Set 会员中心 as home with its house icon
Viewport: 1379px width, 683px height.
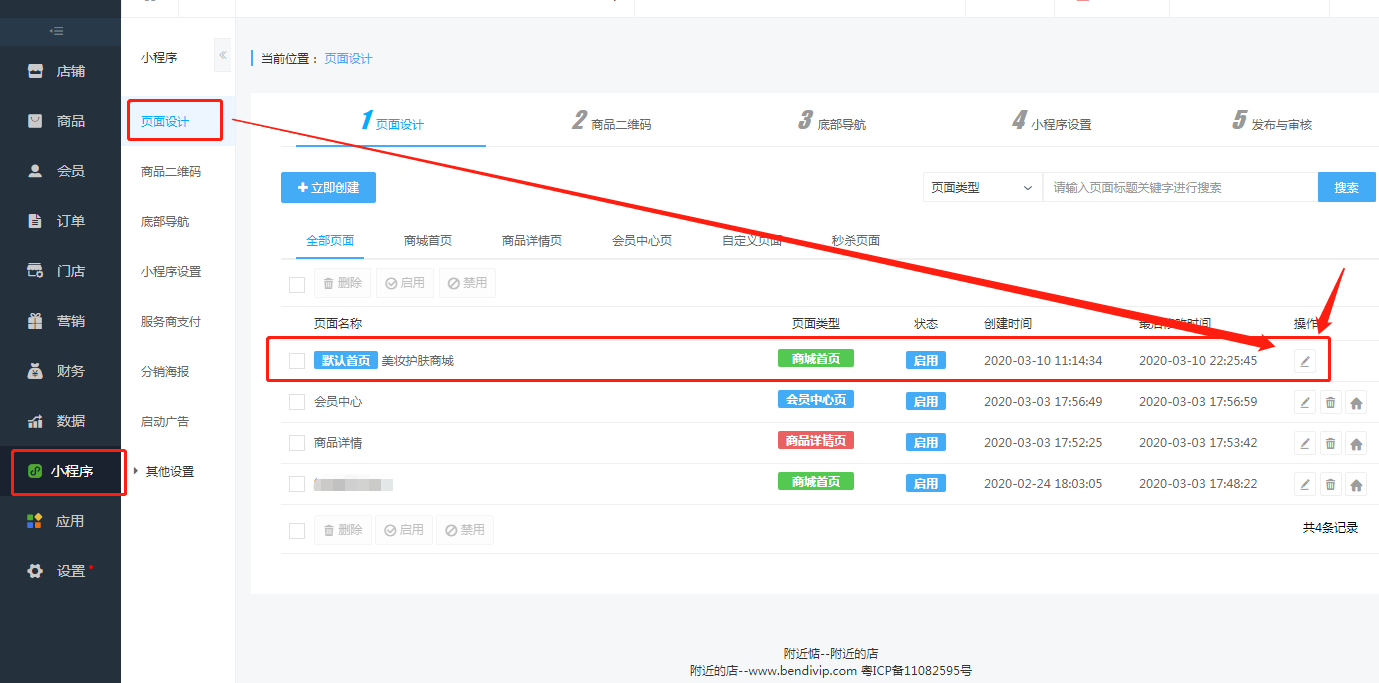click(x=1356, y=402)
